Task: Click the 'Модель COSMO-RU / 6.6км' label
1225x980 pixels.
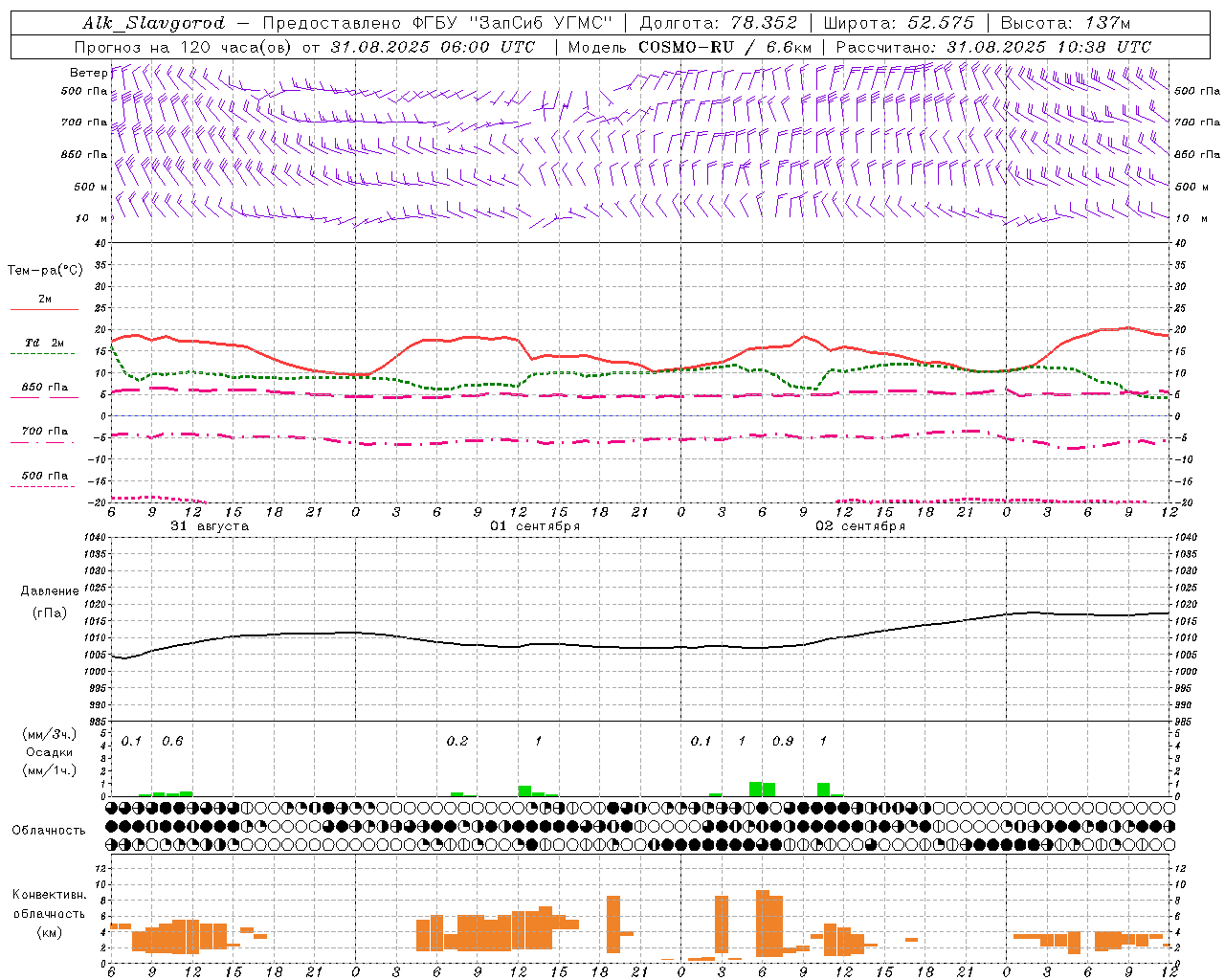Action: pos(690,47)
